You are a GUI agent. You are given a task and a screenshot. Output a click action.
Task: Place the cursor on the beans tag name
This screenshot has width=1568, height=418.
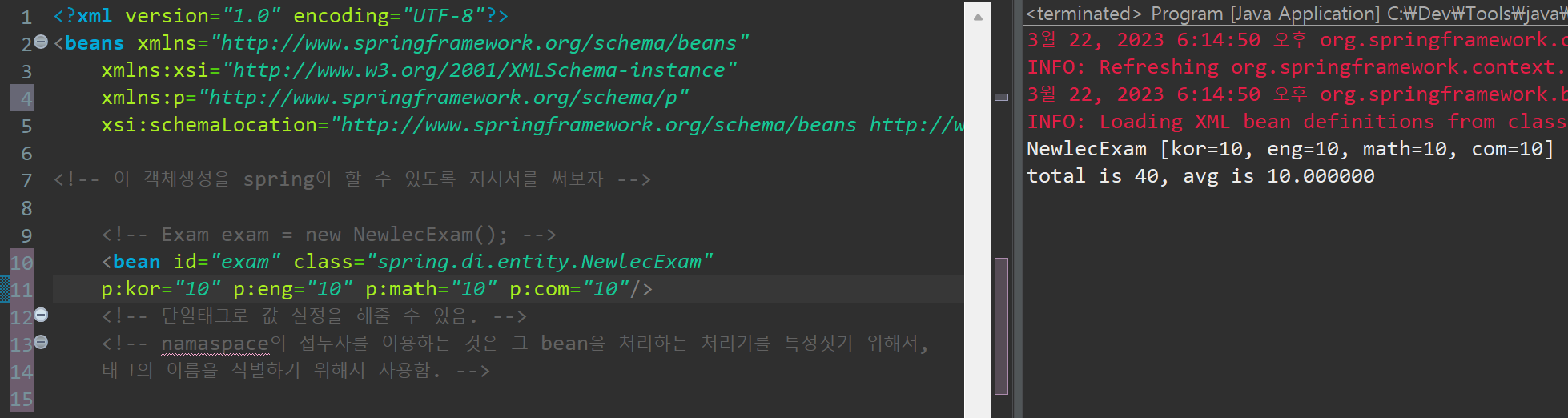(94, 43)
